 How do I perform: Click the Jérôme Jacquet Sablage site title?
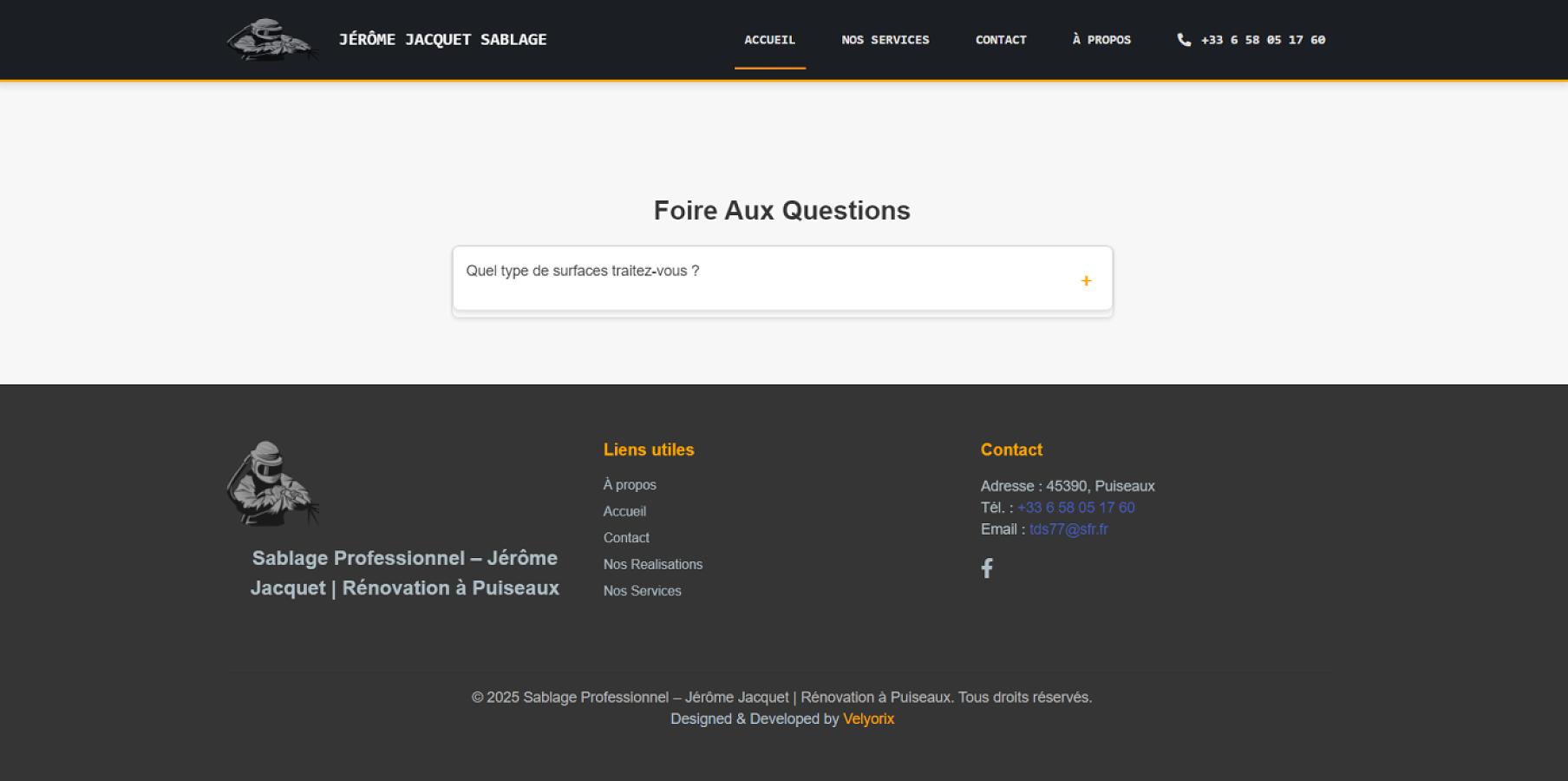coord(442,40)
